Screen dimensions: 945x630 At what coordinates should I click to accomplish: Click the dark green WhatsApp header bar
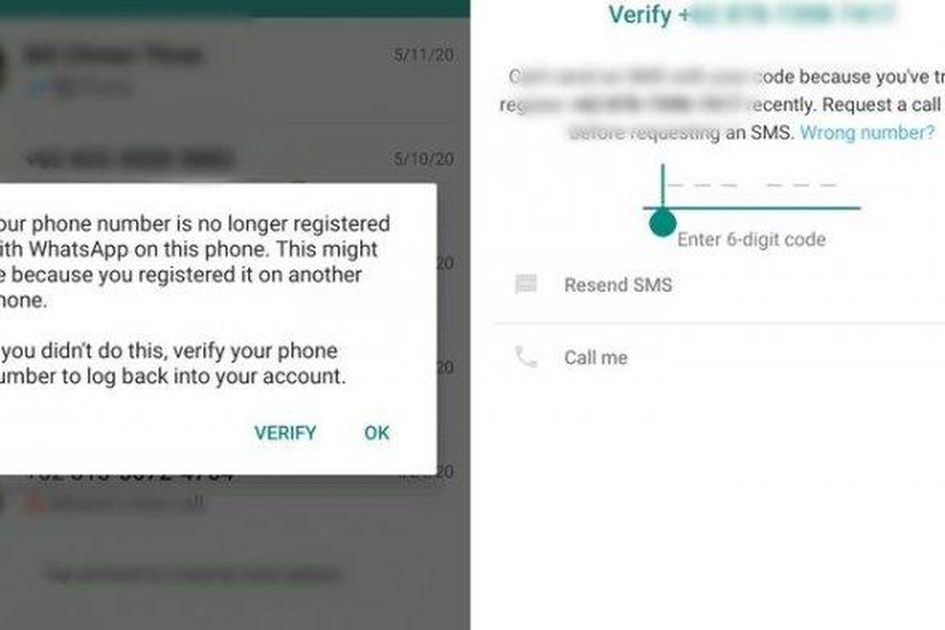[235, 8]
